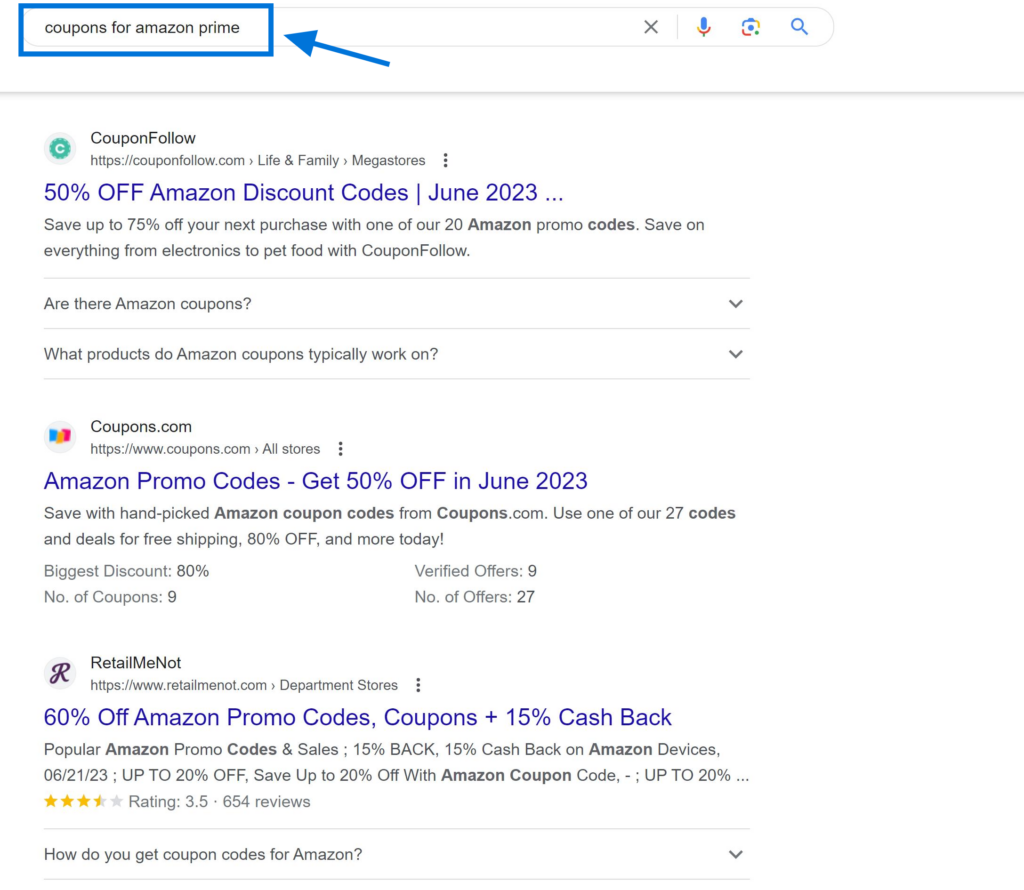The image size is (1024, 890).
Task: Open the three-dot menu for CouponFollow result
Action: tap(444, 159)
